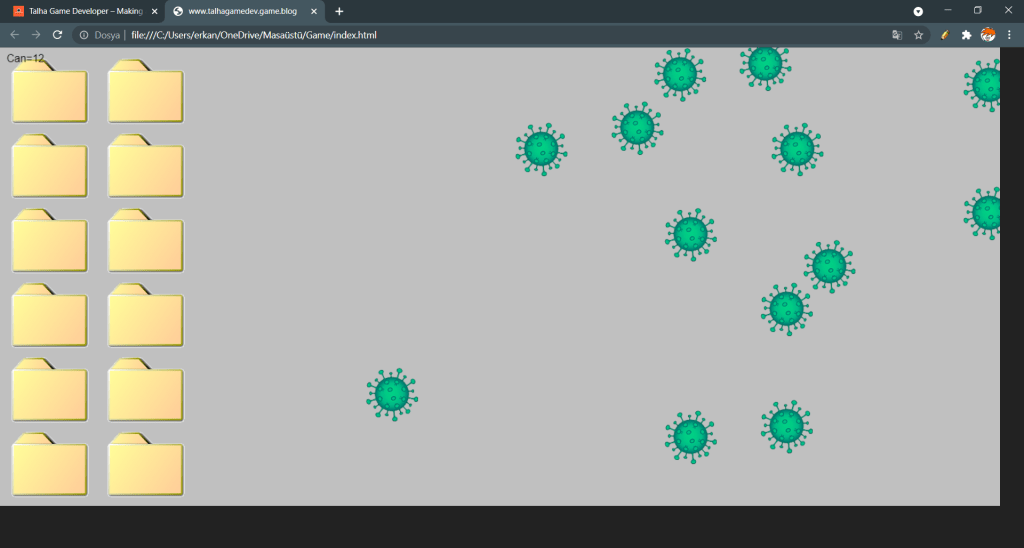The height and width of the screenshot is (548, 1024).
Task: Show site info via the Dosya icon
Action: coord(84,35)
